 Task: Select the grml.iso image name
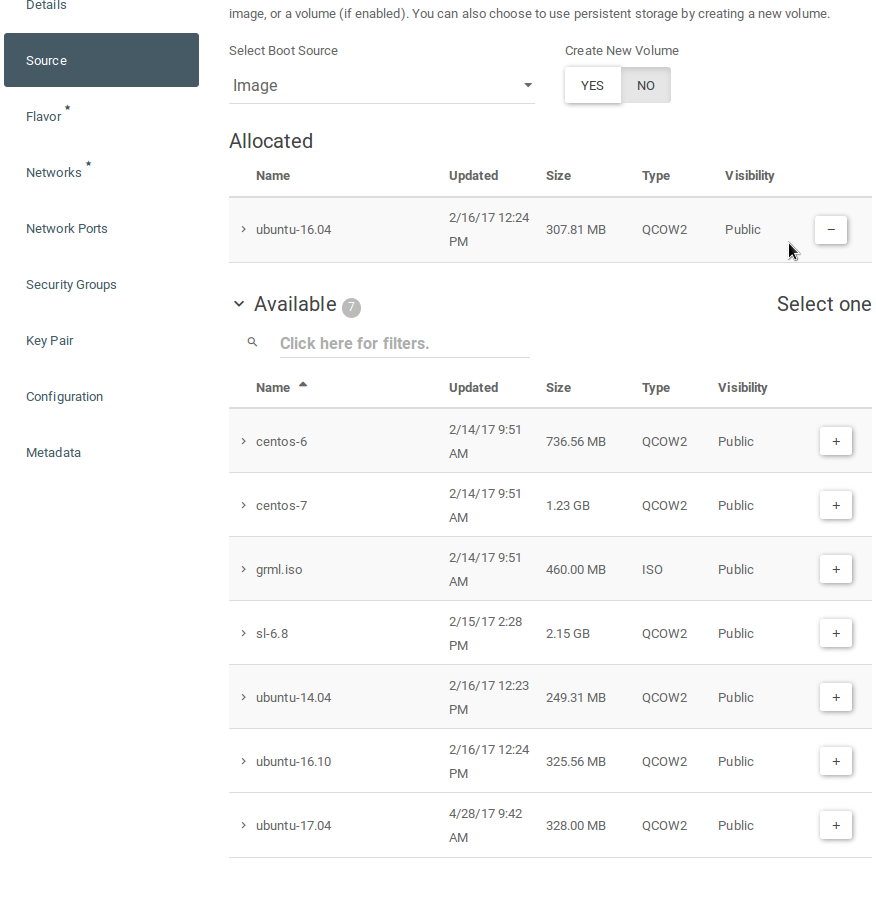pyautogui.click(x=279, y=570)
